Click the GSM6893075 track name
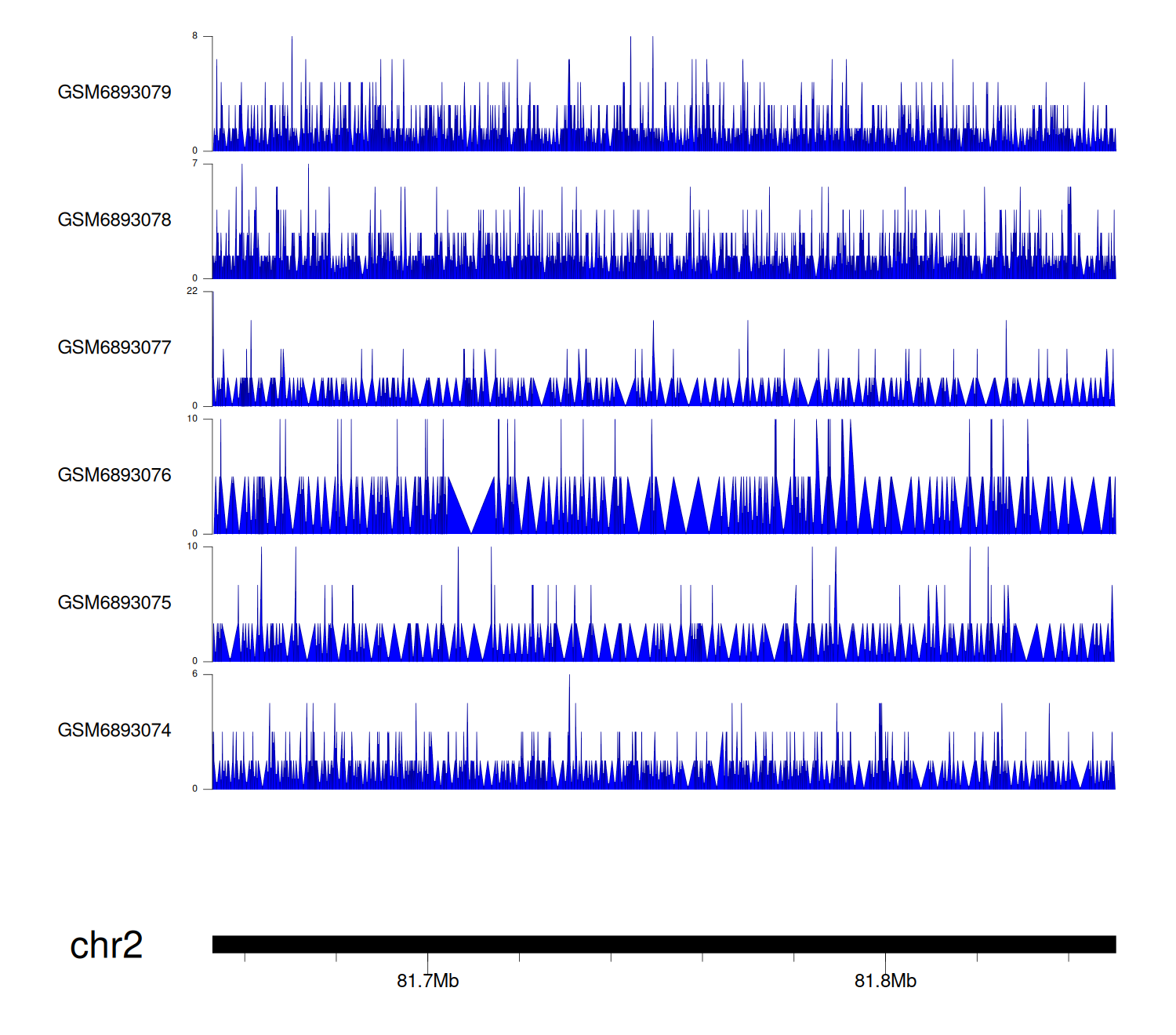 pos(114,603)
